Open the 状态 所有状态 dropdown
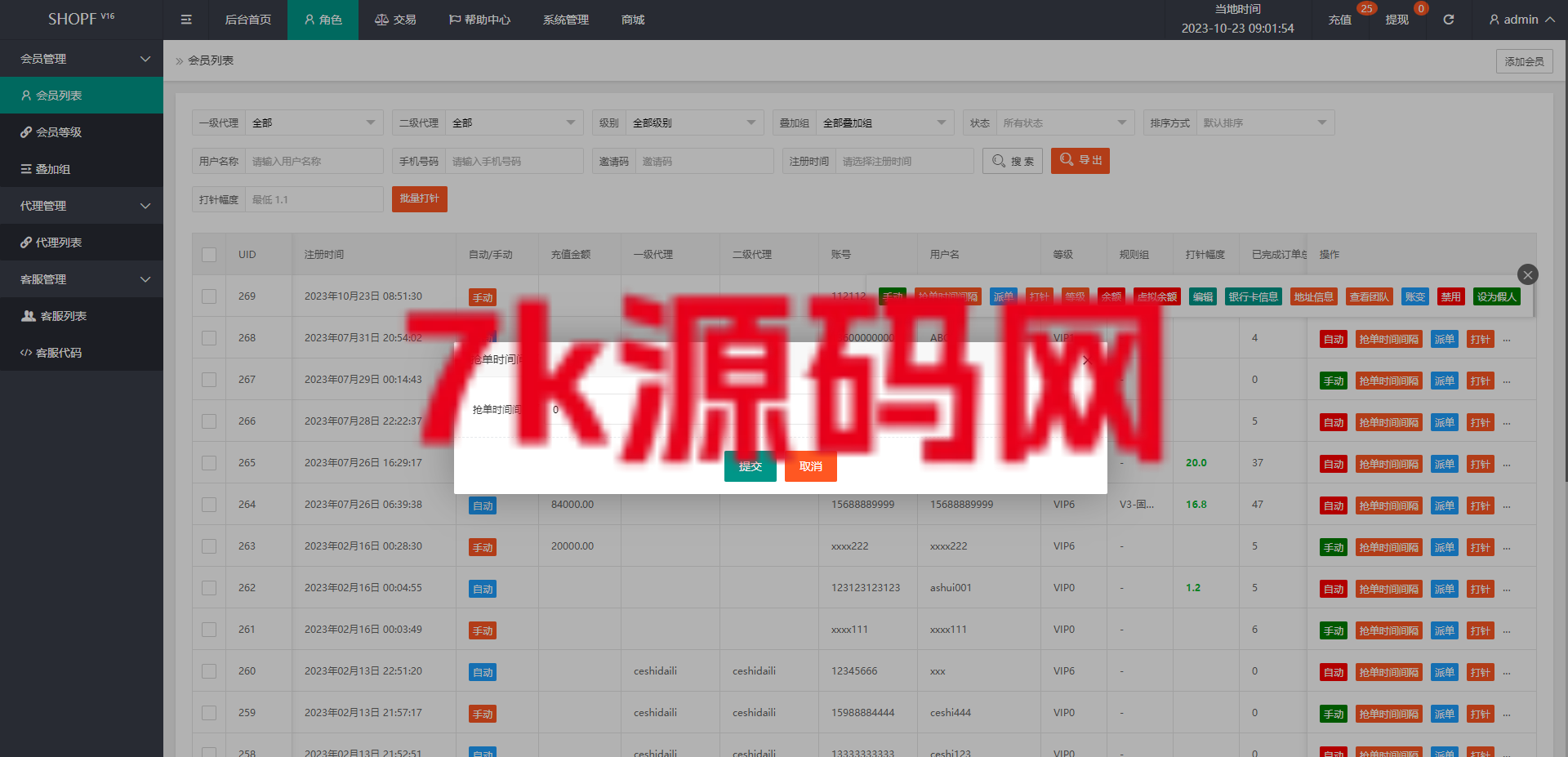 tap(1066, 122)
